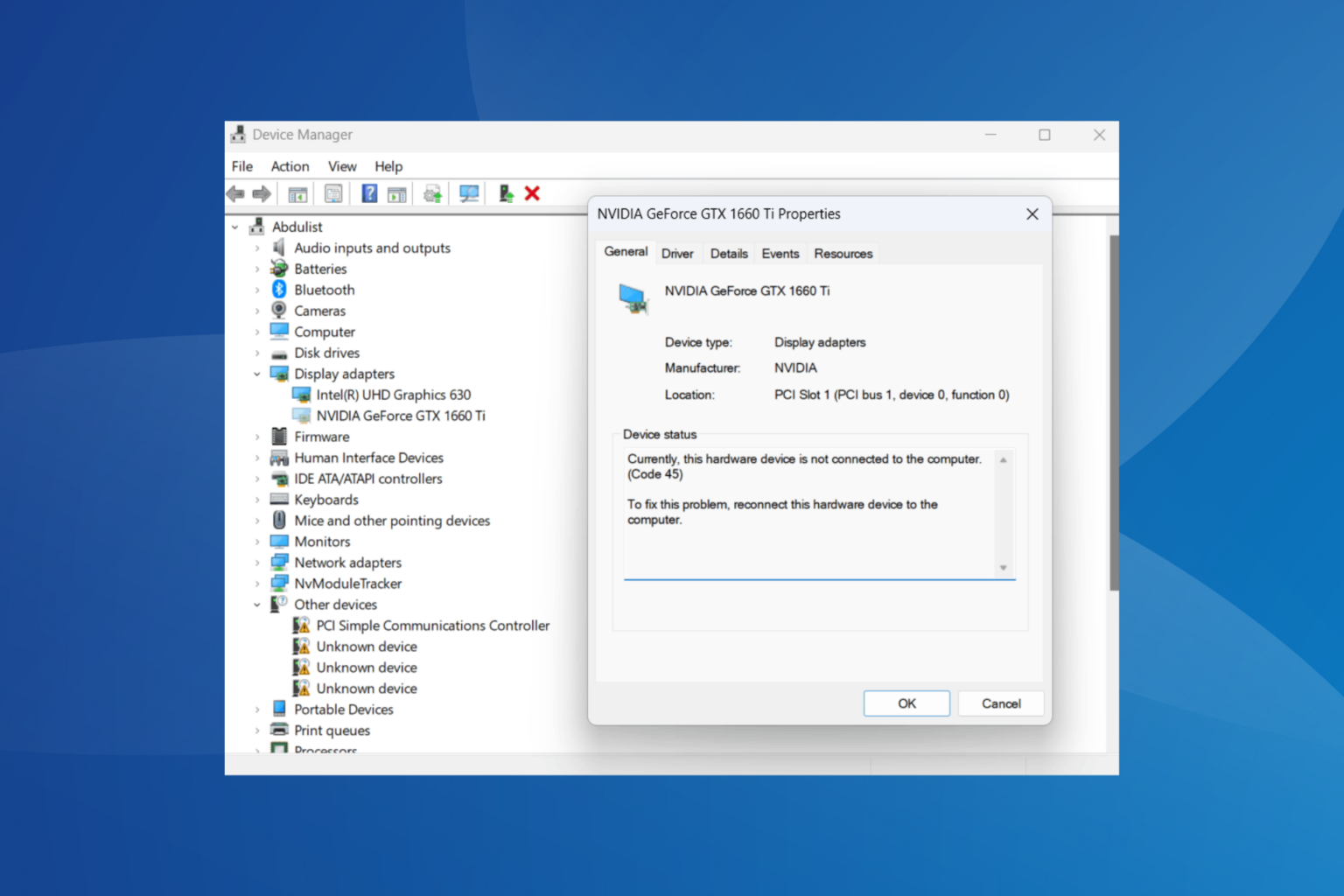Screen dimensions: 1344x896
Task: Click the Scan for hardware changes toolbar icon
Action: point(469,193)
